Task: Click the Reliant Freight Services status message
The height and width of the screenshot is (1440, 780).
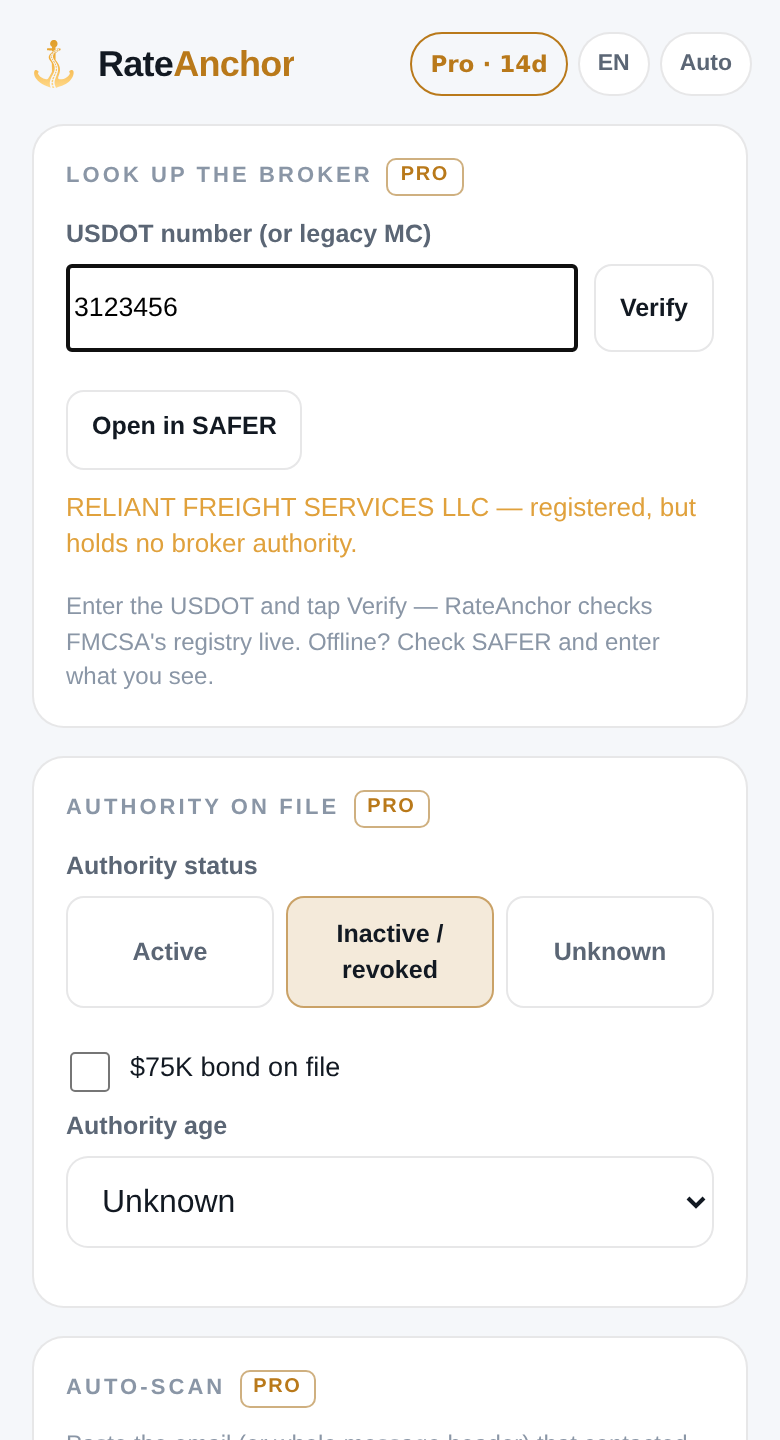Action: [381, 525]
